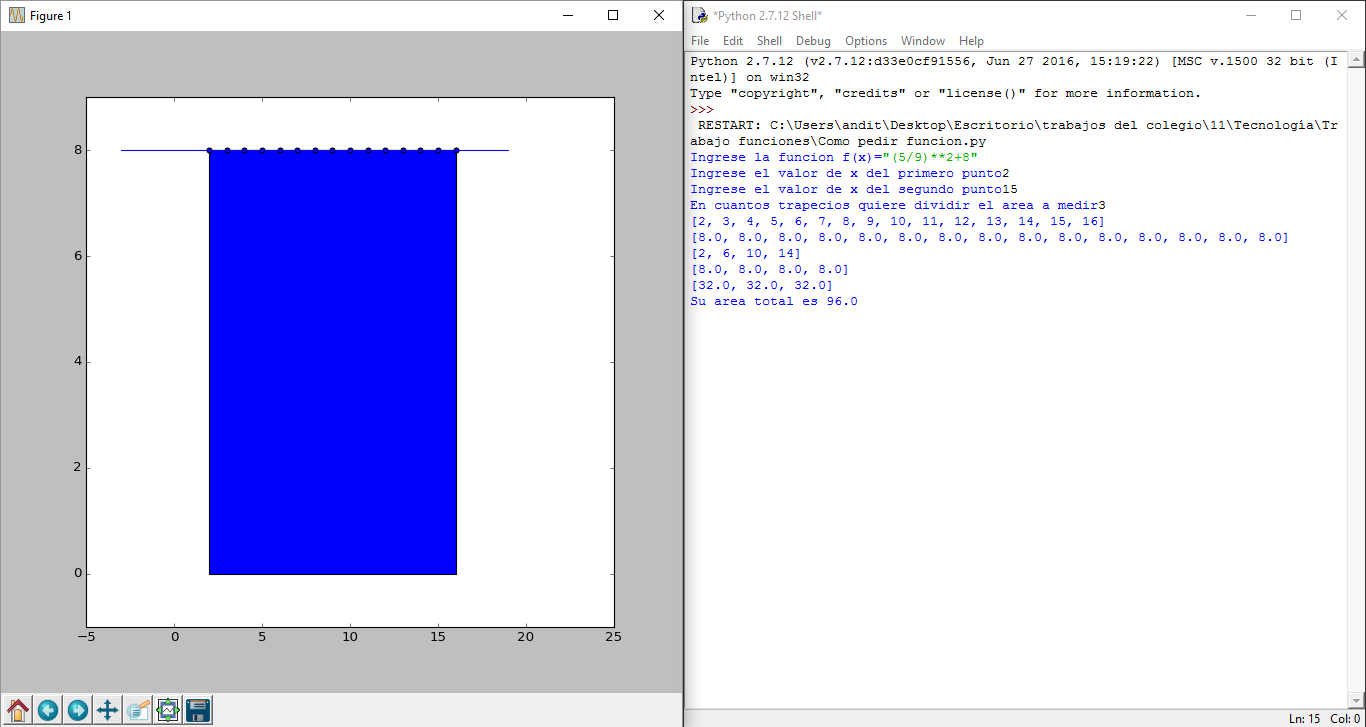Click the blue filled rectangle in the plot

333,362
